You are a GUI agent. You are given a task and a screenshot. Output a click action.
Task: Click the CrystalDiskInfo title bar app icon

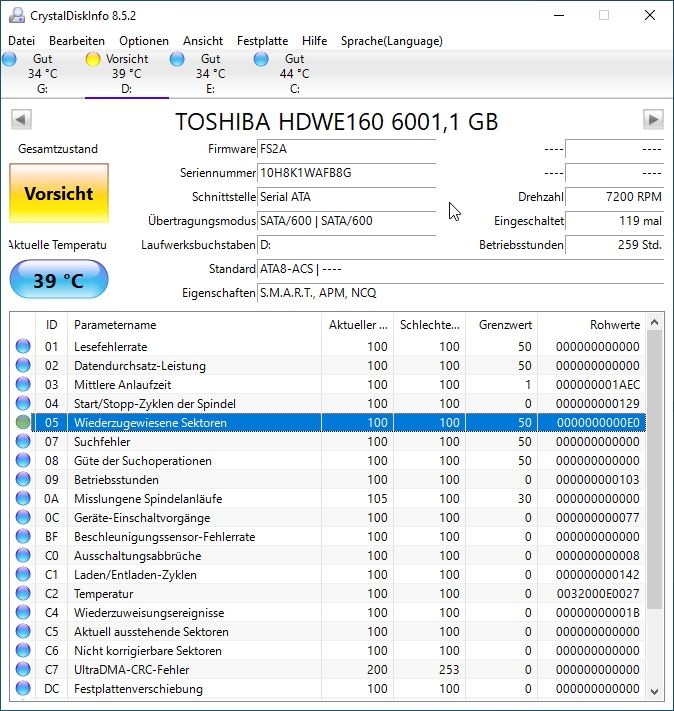17,15
